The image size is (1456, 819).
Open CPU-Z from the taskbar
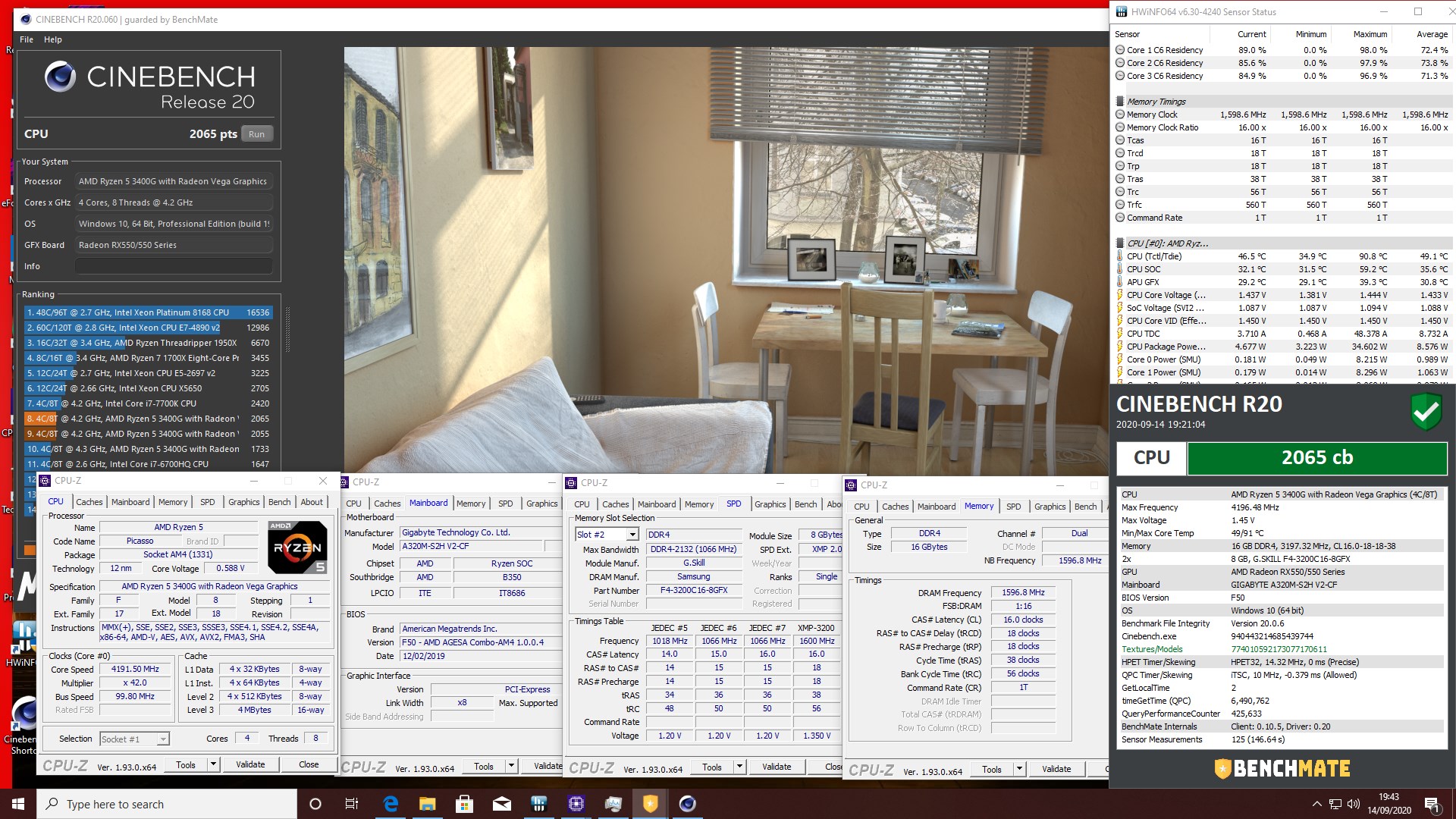[x=576, y=804]
